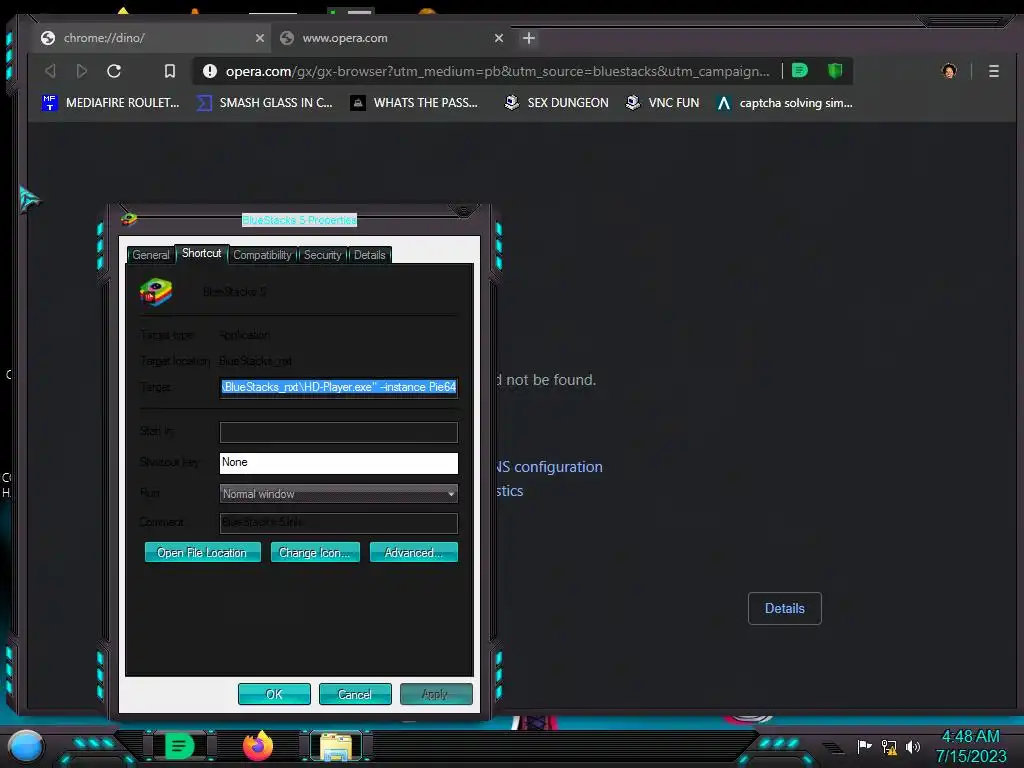Click the address bar URL field
The image size is (1024, 768).
(498, 71)
